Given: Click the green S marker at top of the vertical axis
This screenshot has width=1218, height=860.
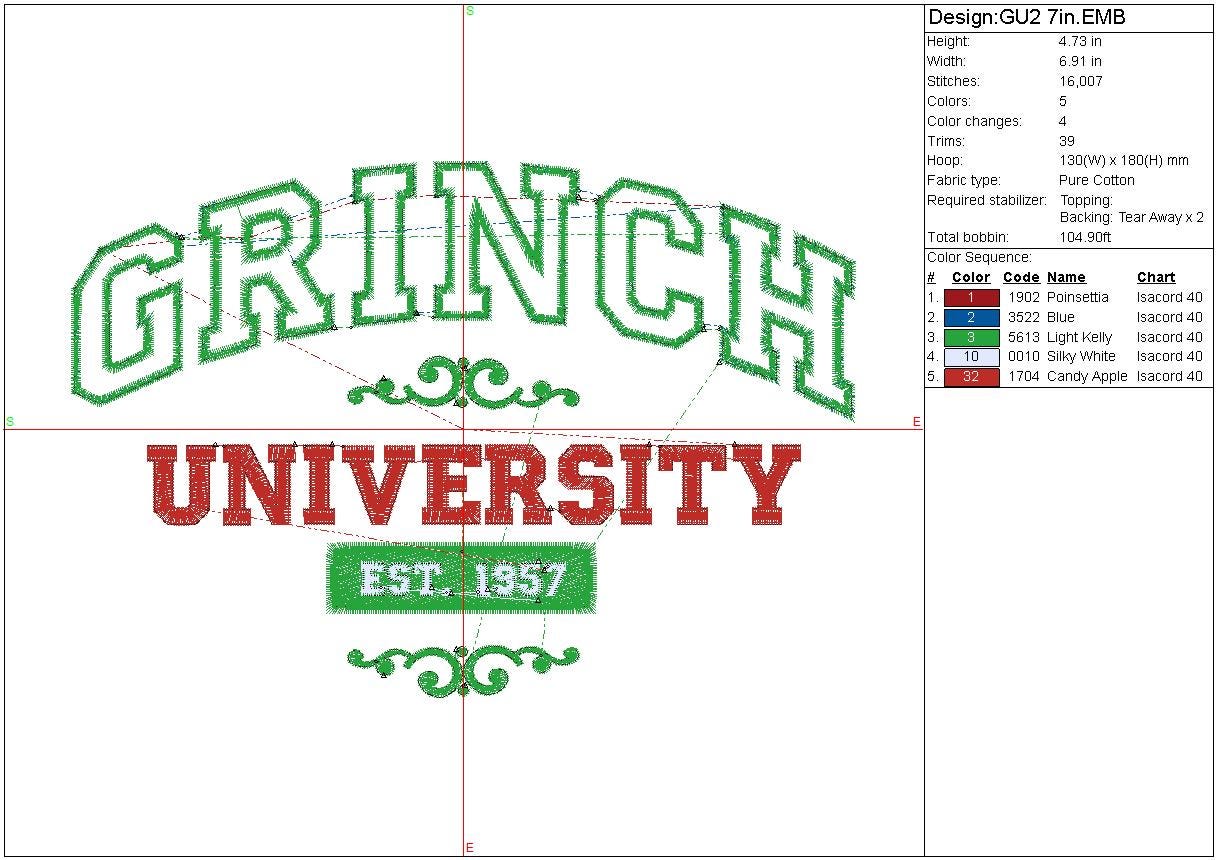Looking at the screenshot, I should click(470, 11).
